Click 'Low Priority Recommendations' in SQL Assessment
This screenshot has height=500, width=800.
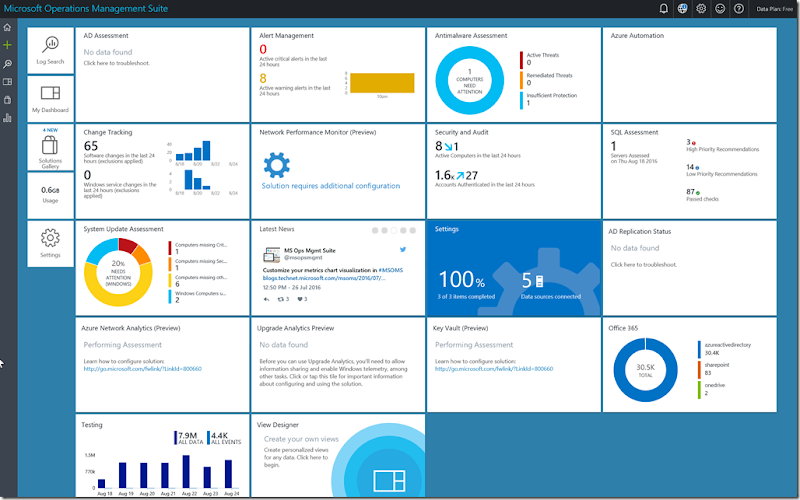tap(721, 174)
